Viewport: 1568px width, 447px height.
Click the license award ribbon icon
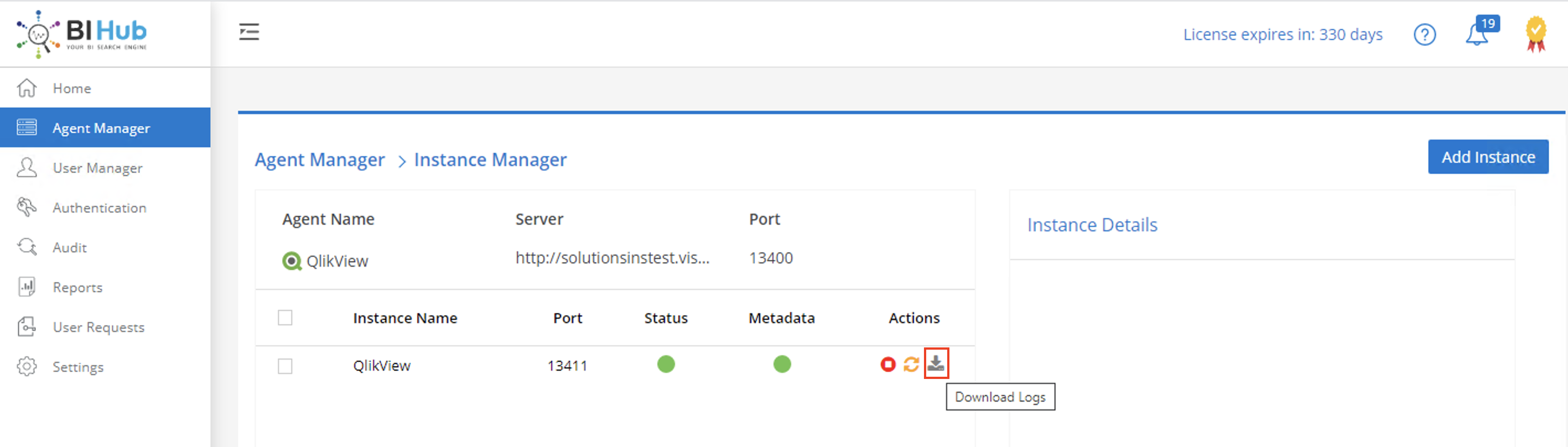point(1536,34)
